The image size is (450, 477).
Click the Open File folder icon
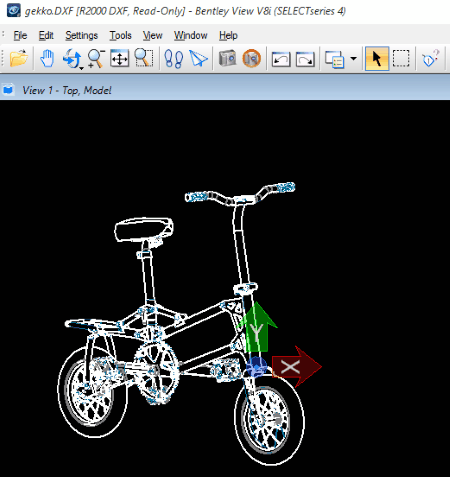point(19,59)
